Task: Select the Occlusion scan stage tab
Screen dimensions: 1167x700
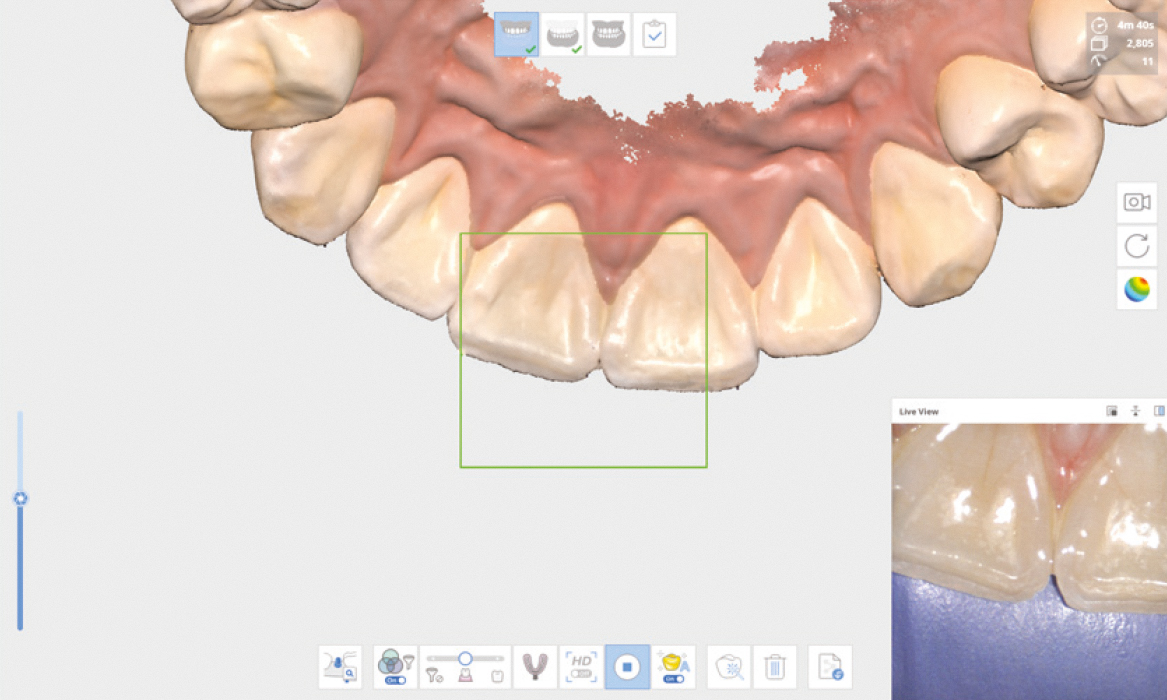Action: [x=609, y=34]
